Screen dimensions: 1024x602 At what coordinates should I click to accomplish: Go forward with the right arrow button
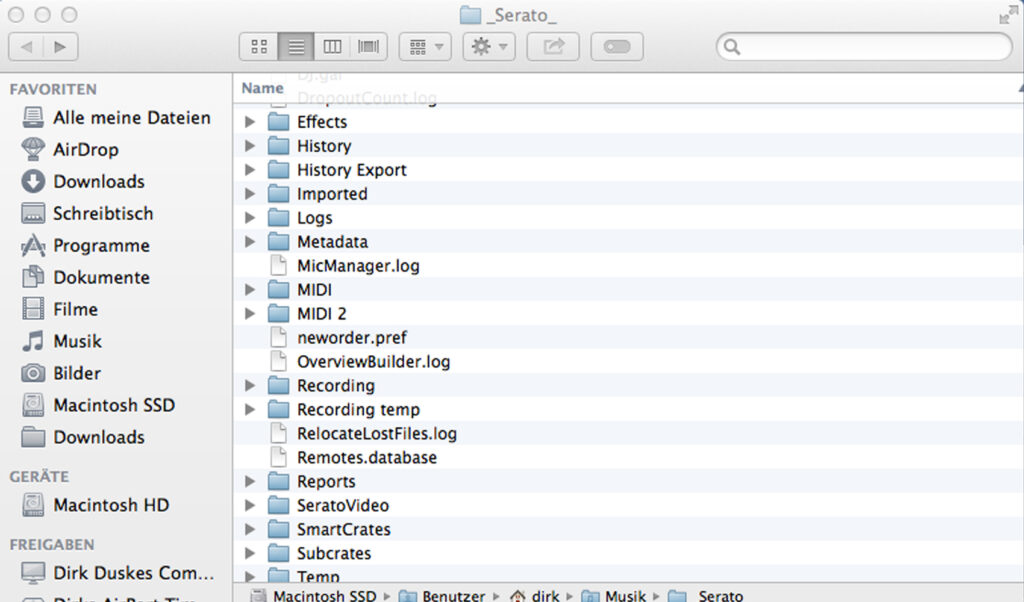pos(61,47)
